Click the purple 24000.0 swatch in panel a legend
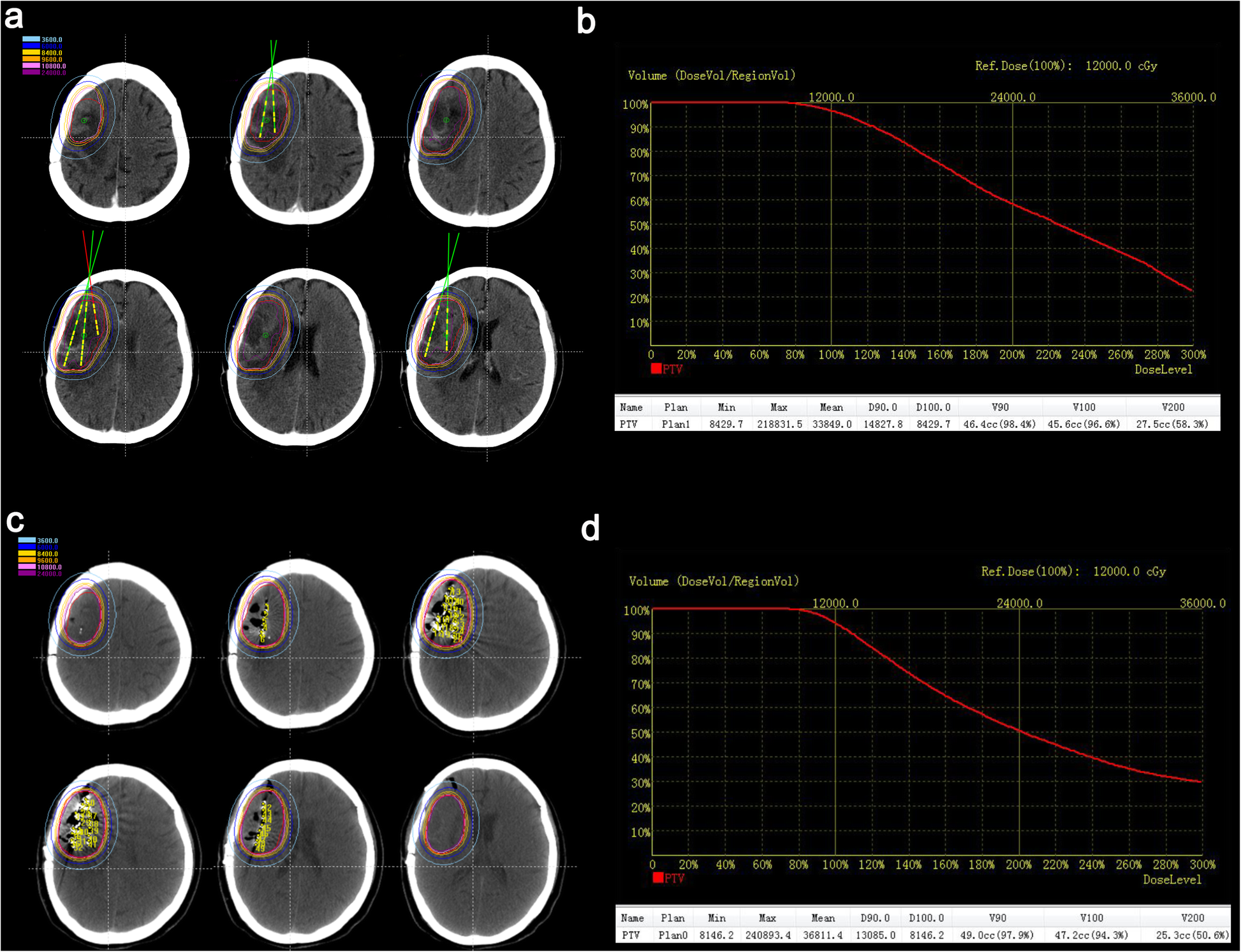 pos(31,72)
